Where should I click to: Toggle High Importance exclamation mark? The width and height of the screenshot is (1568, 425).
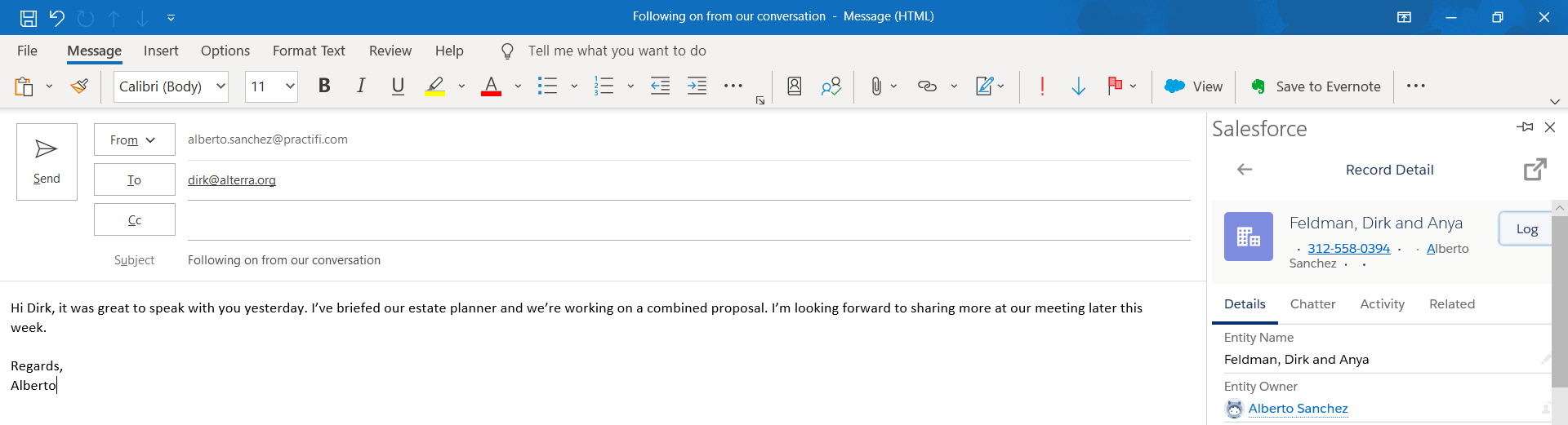point(1042,86)
